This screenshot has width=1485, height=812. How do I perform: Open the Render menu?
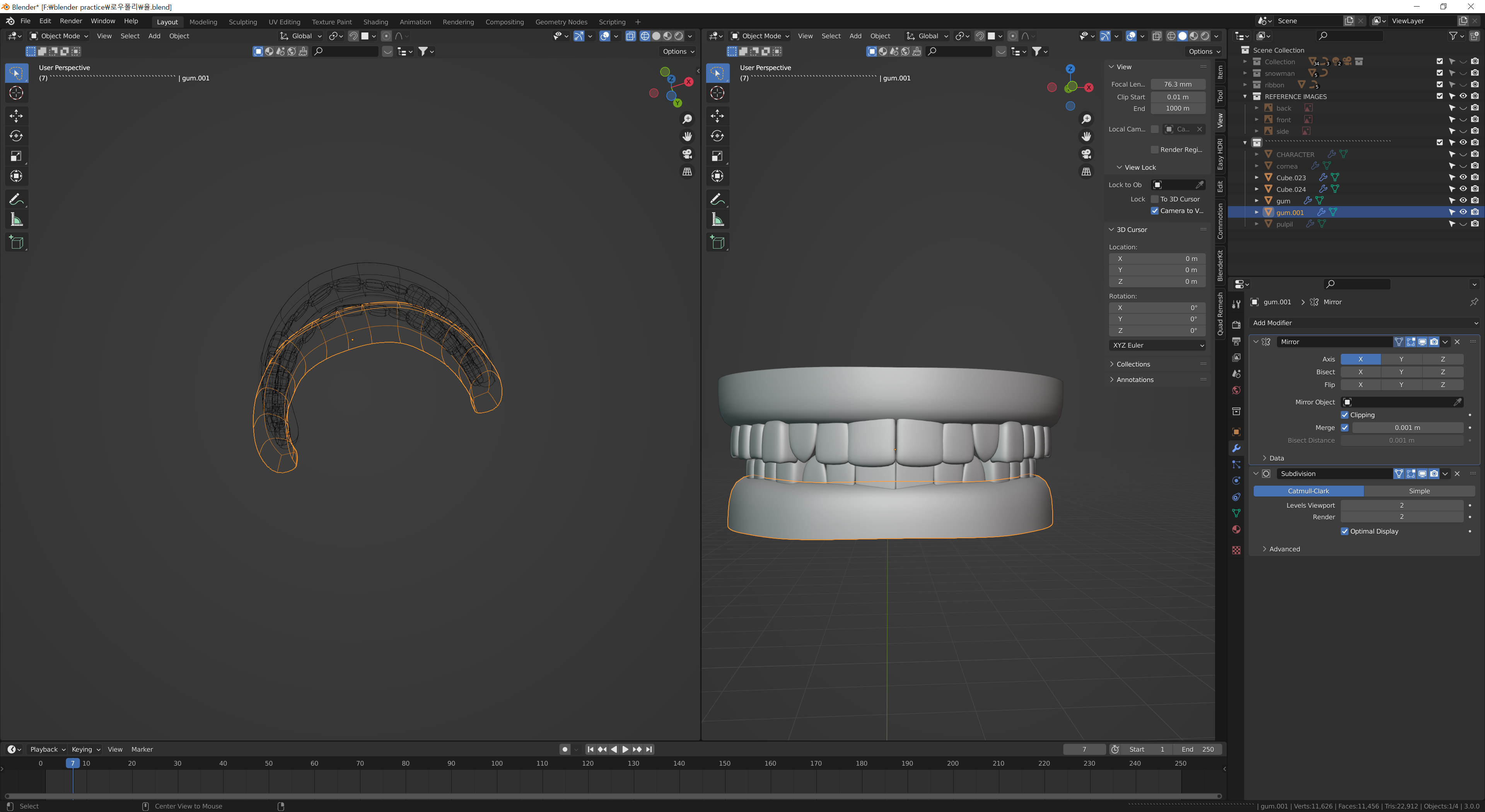[71, 21]
